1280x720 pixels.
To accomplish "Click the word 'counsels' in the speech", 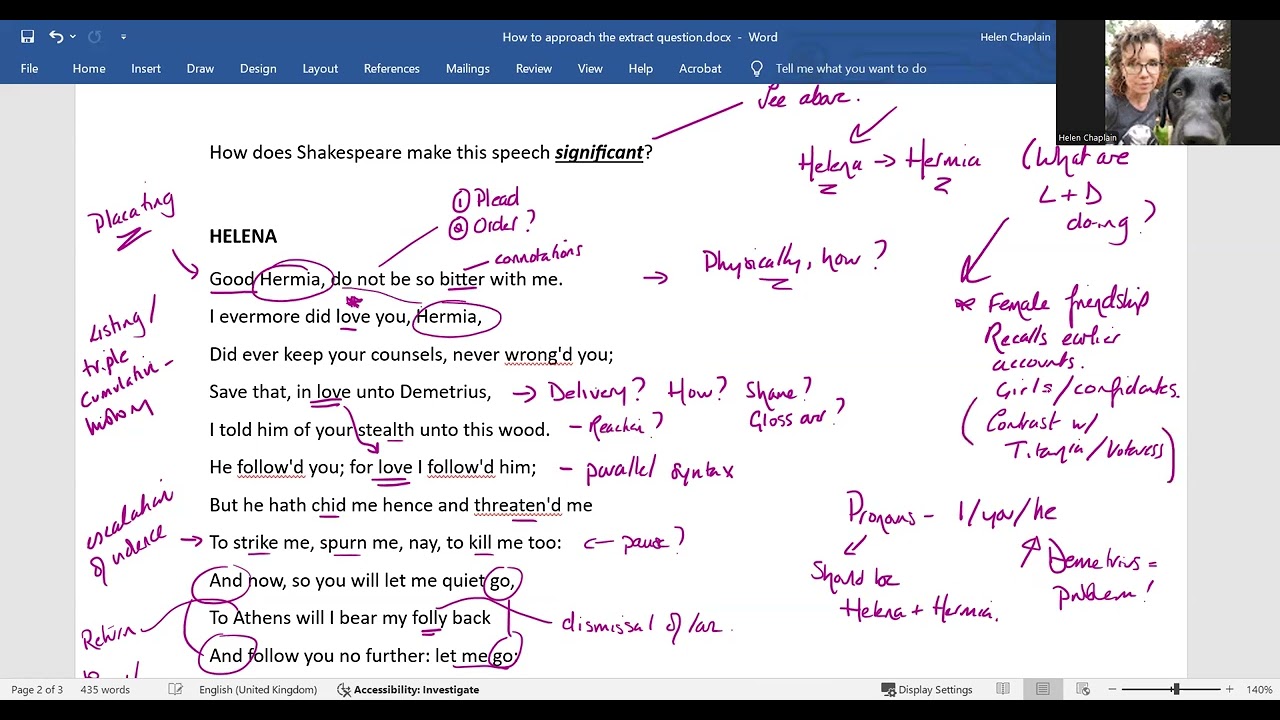I will click(407, 355).
